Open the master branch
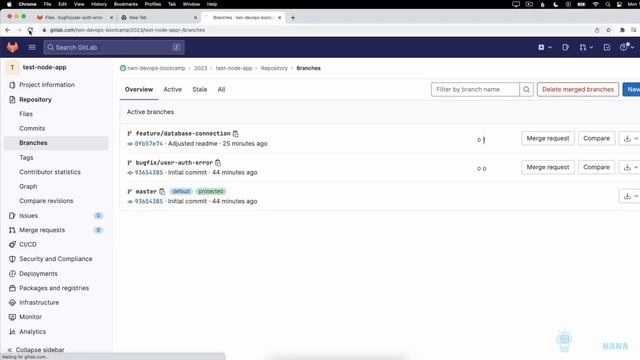Screen dimensions: 640x360 click(146, 191)
